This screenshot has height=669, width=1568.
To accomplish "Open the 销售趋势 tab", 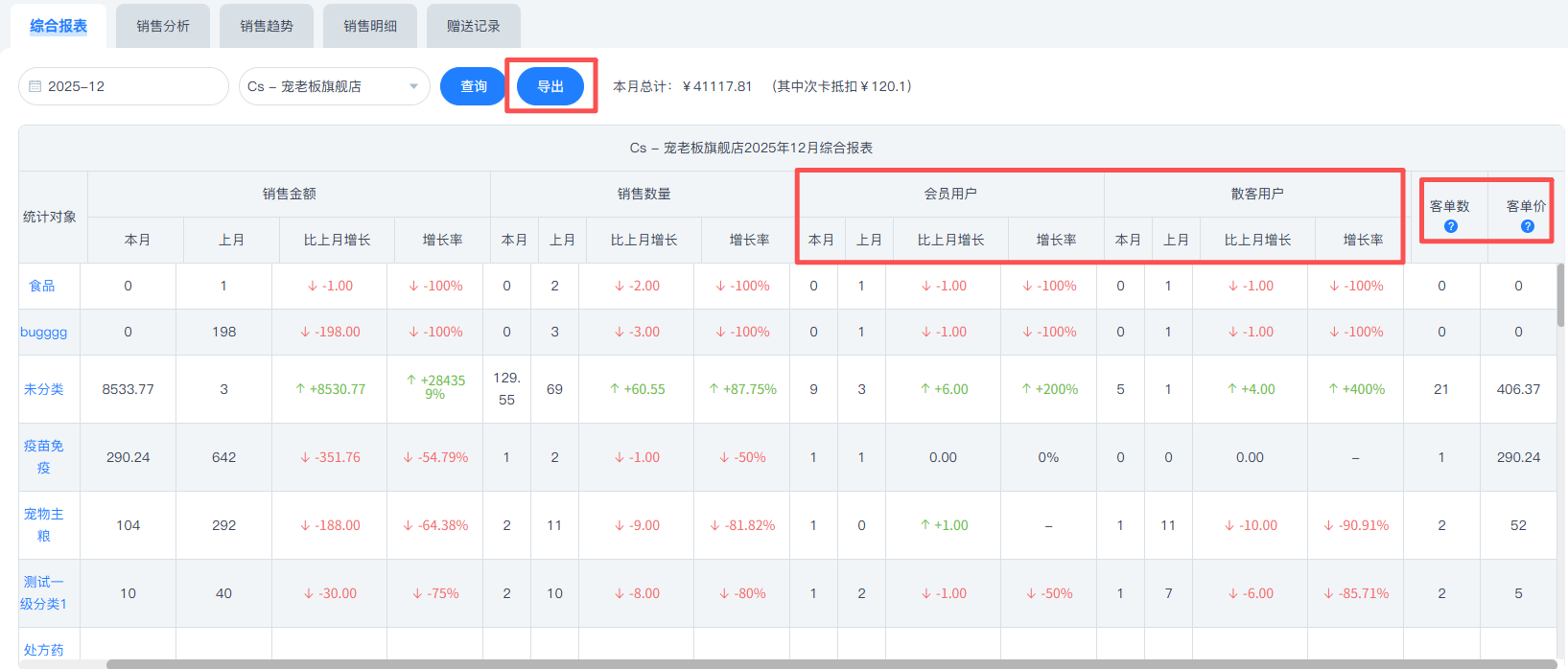I will (x=267, y=26).
